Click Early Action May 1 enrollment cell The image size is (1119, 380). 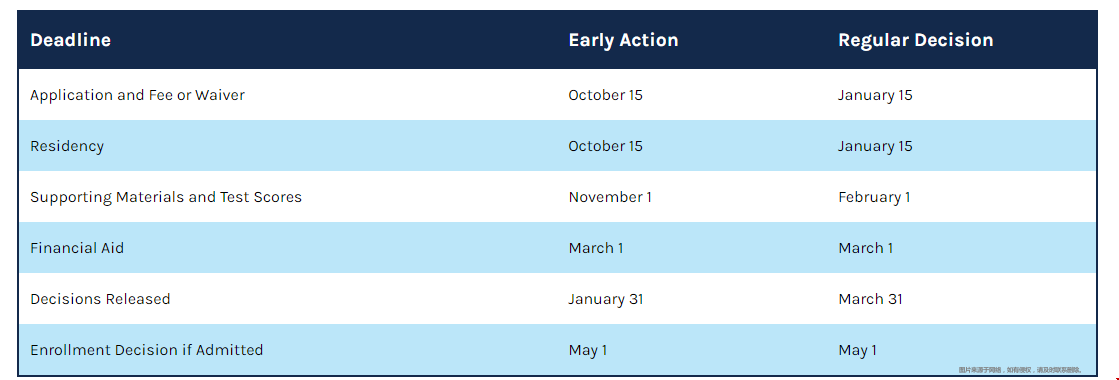[587, 350]
